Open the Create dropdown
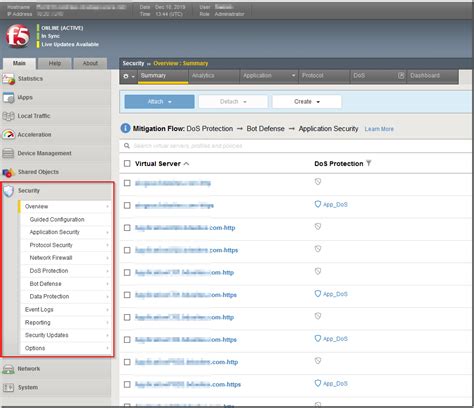The image size is (474, 408). (x=307, y=102)
